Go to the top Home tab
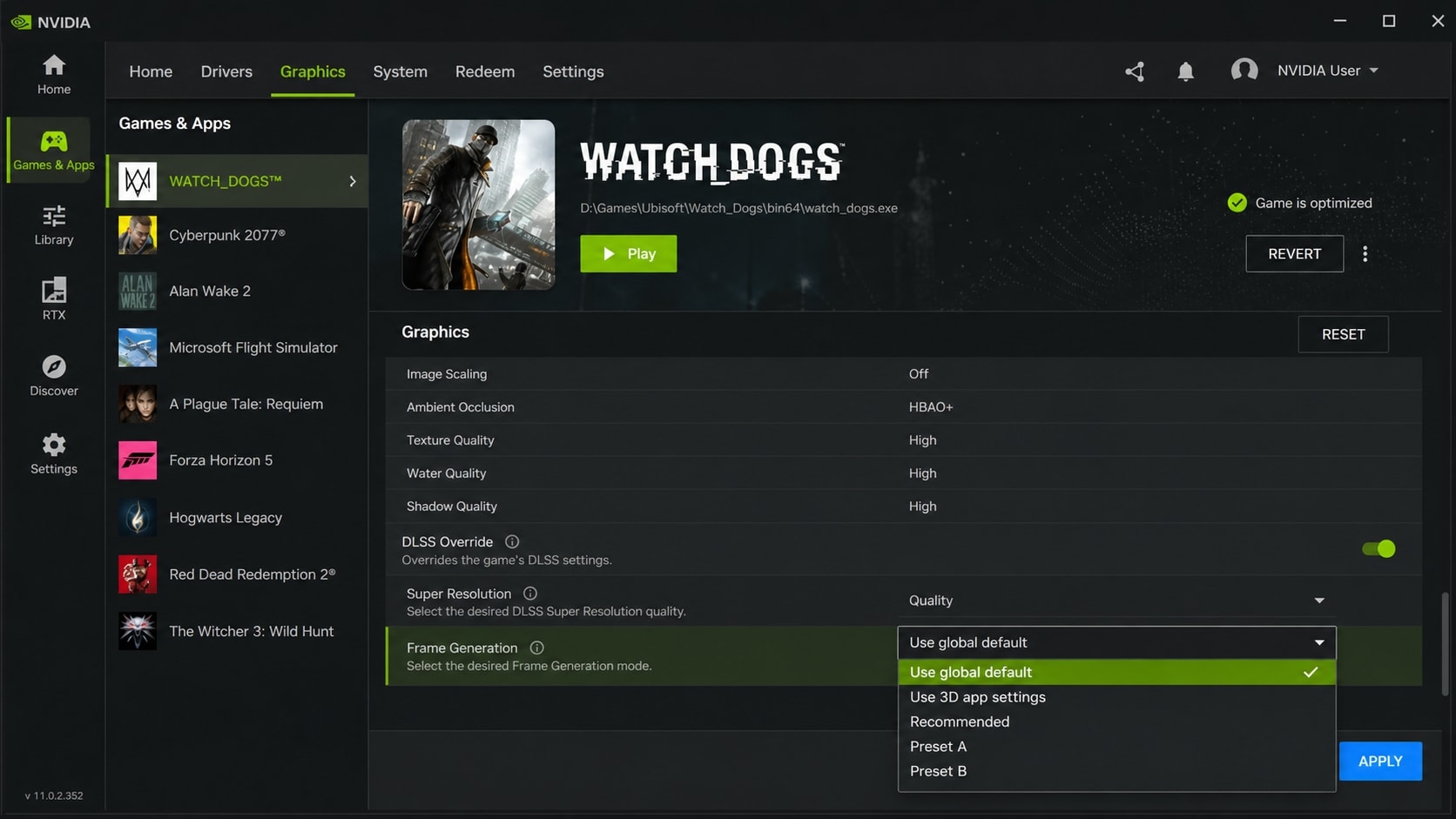The width and height of the screenshot is (1456, 819). [151, 71]
